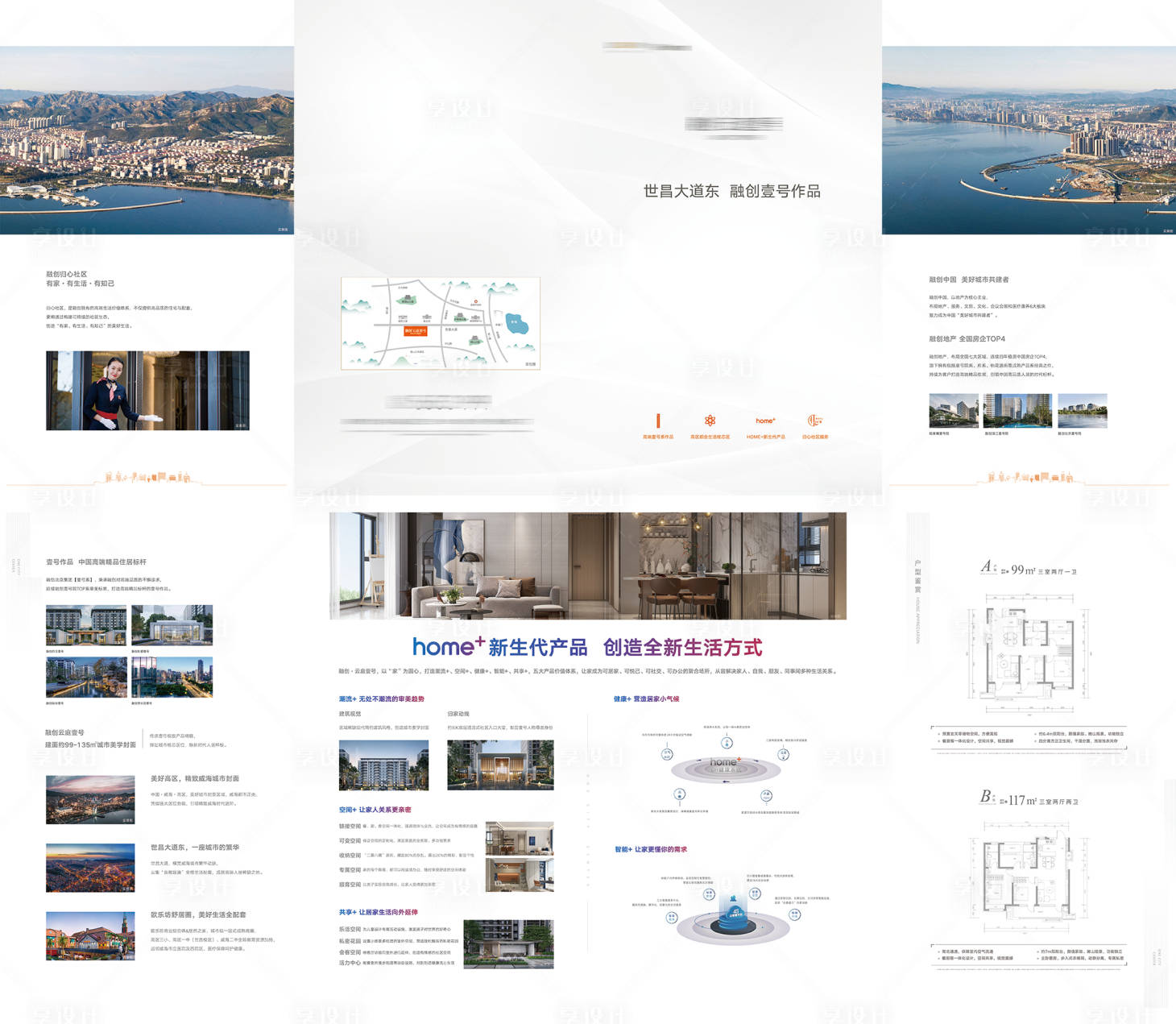Viewport: 1176px width, 1024px height.
Task: Click the lower-right circle icon in 健康+ diagram
Action: pos(766,795)
